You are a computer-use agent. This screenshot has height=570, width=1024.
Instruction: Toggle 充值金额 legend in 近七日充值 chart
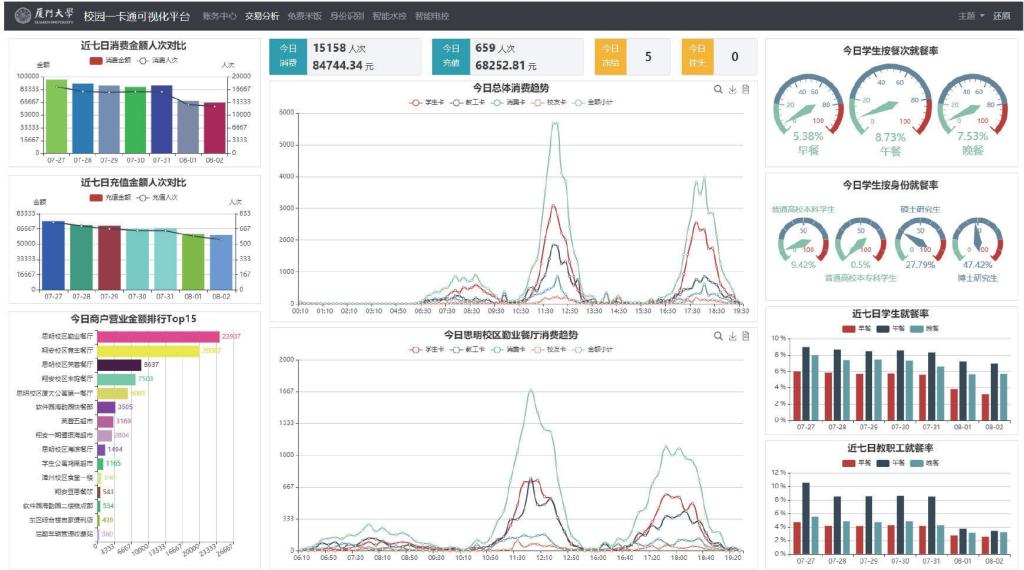pyautogui.click(x=110, y=197)
